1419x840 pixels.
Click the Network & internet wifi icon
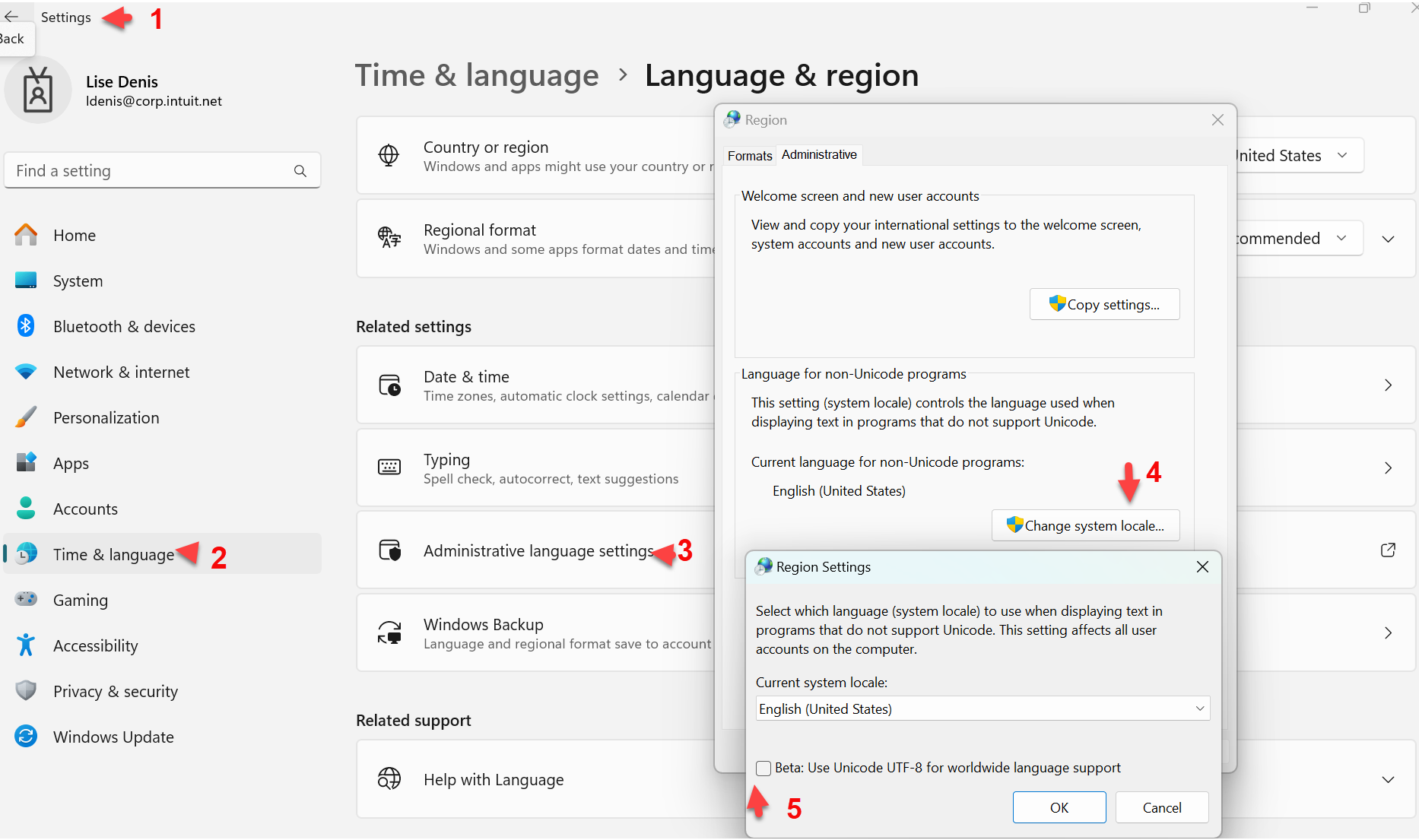(26, 372)
